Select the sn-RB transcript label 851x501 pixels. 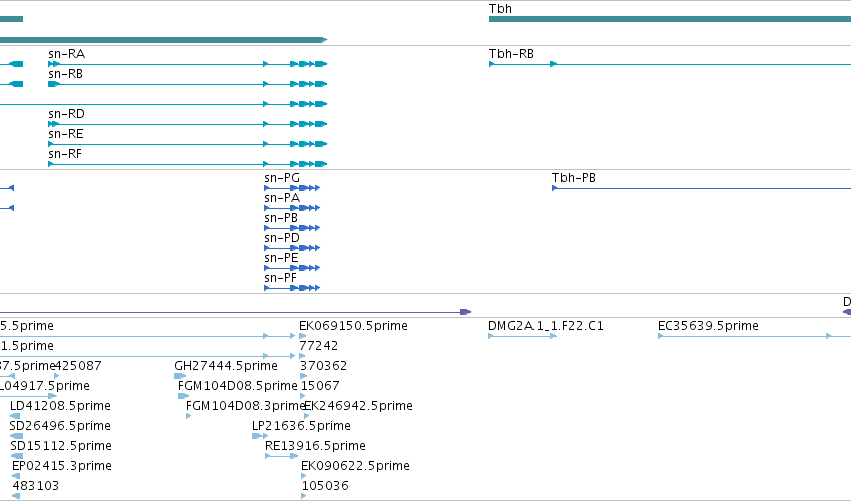coord(65,74)
